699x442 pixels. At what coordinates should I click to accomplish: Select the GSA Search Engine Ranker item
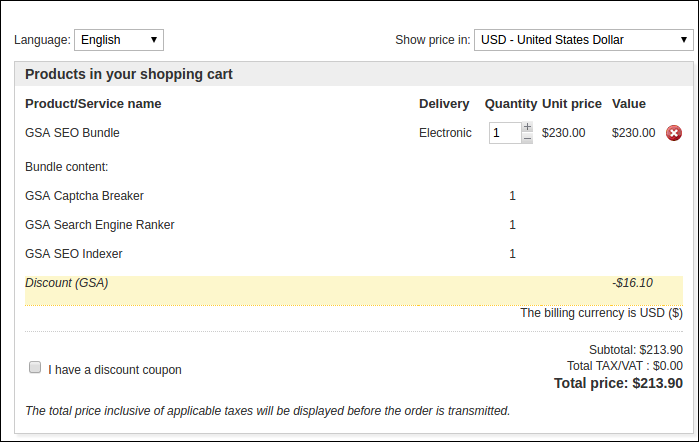pos(99,225)
